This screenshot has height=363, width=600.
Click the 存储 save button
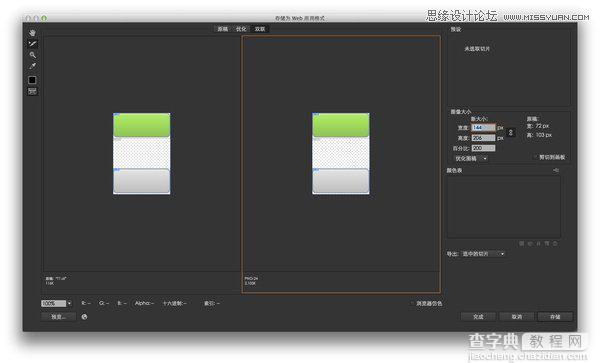tap(555, 317)
